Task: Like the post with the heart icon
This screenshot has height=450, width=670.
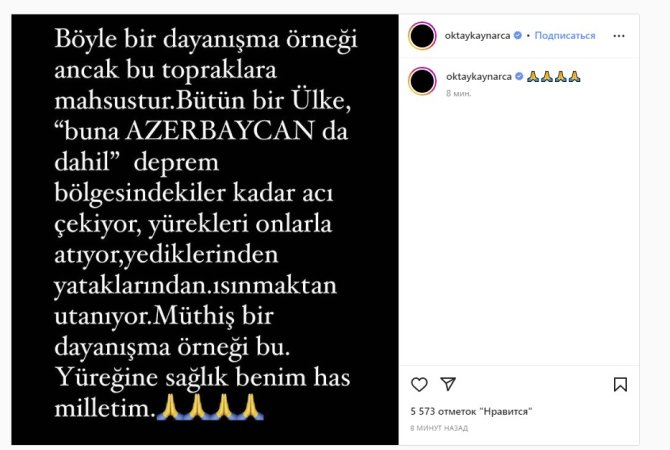Action: (x=419, y=384)
